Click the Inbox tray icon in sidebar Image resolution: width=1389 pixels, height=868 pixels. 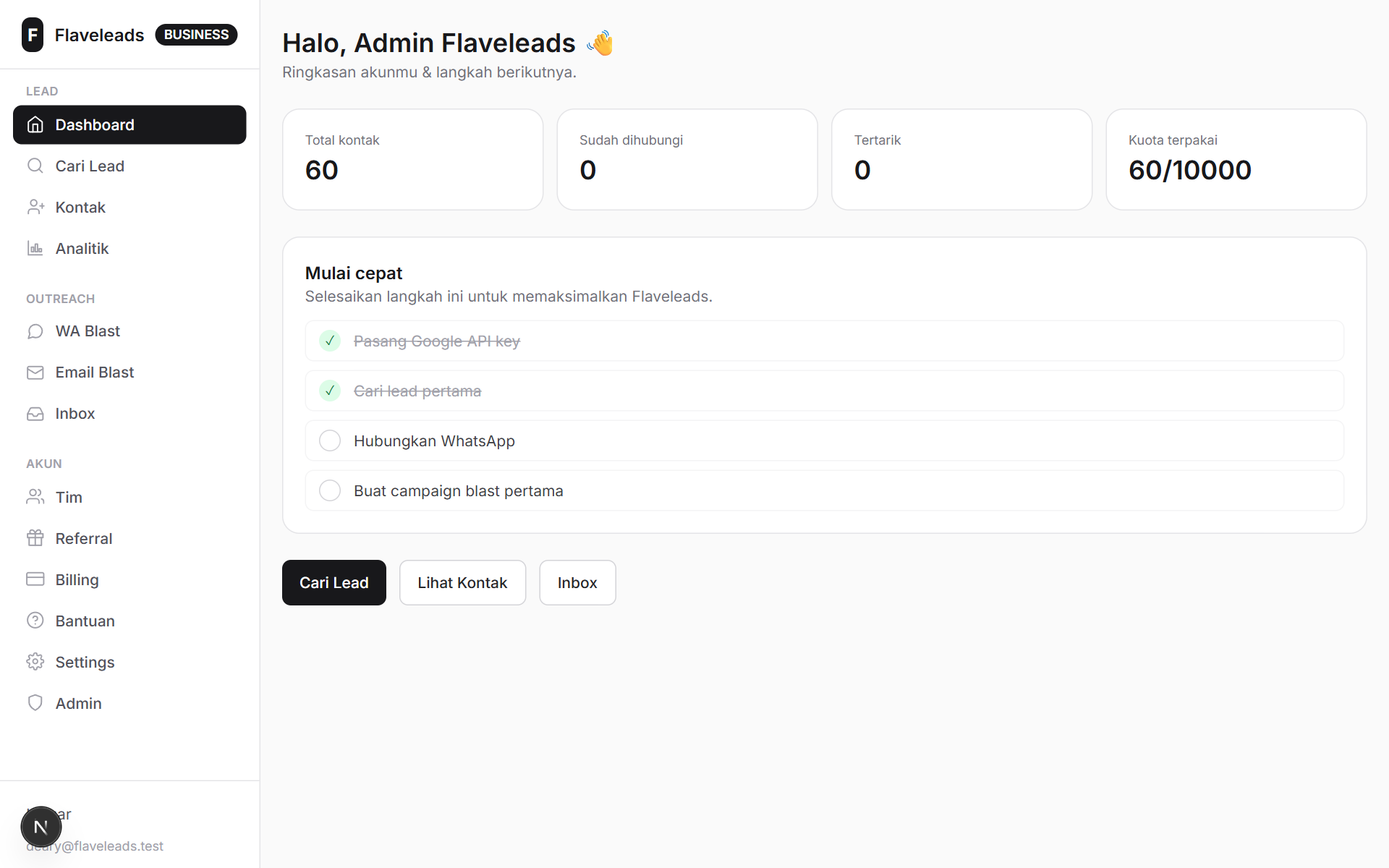coord(35,413)
